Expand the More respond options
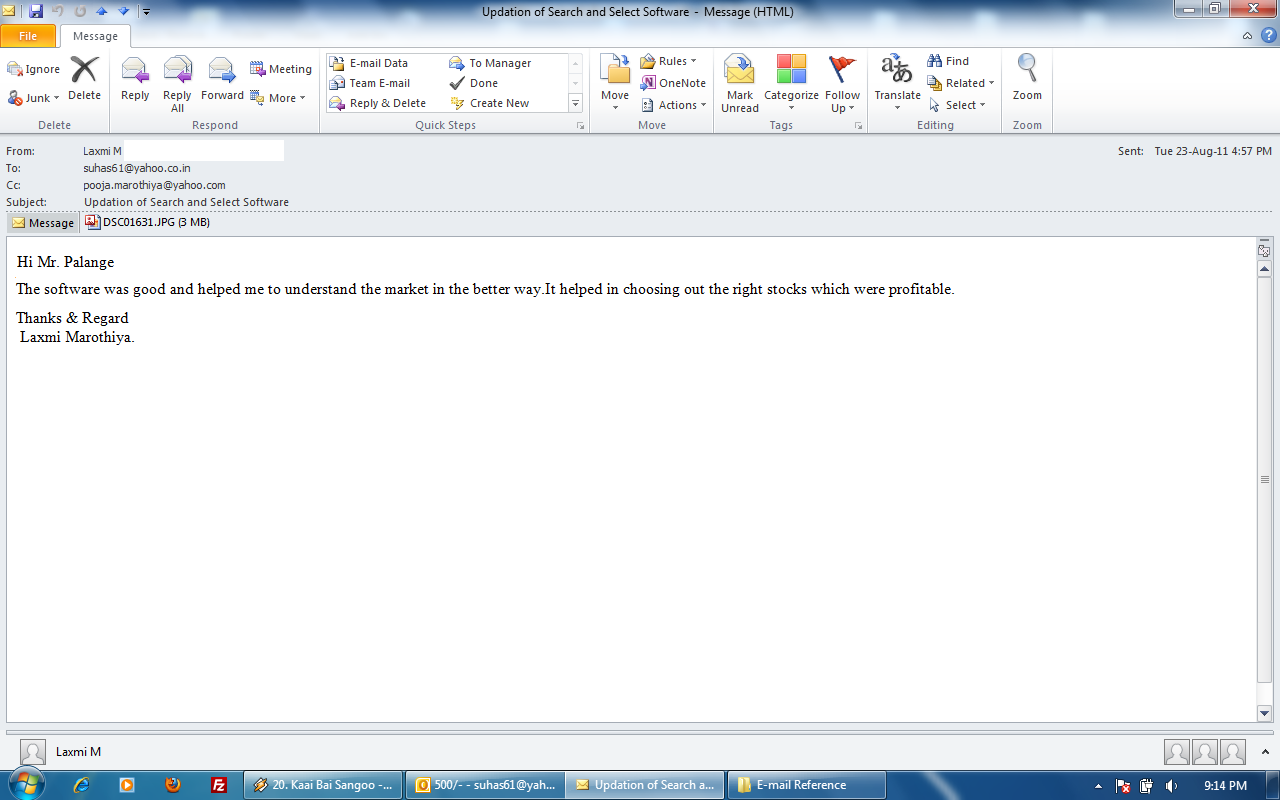The image size is (1280, 800). click(x=278, y=98)
